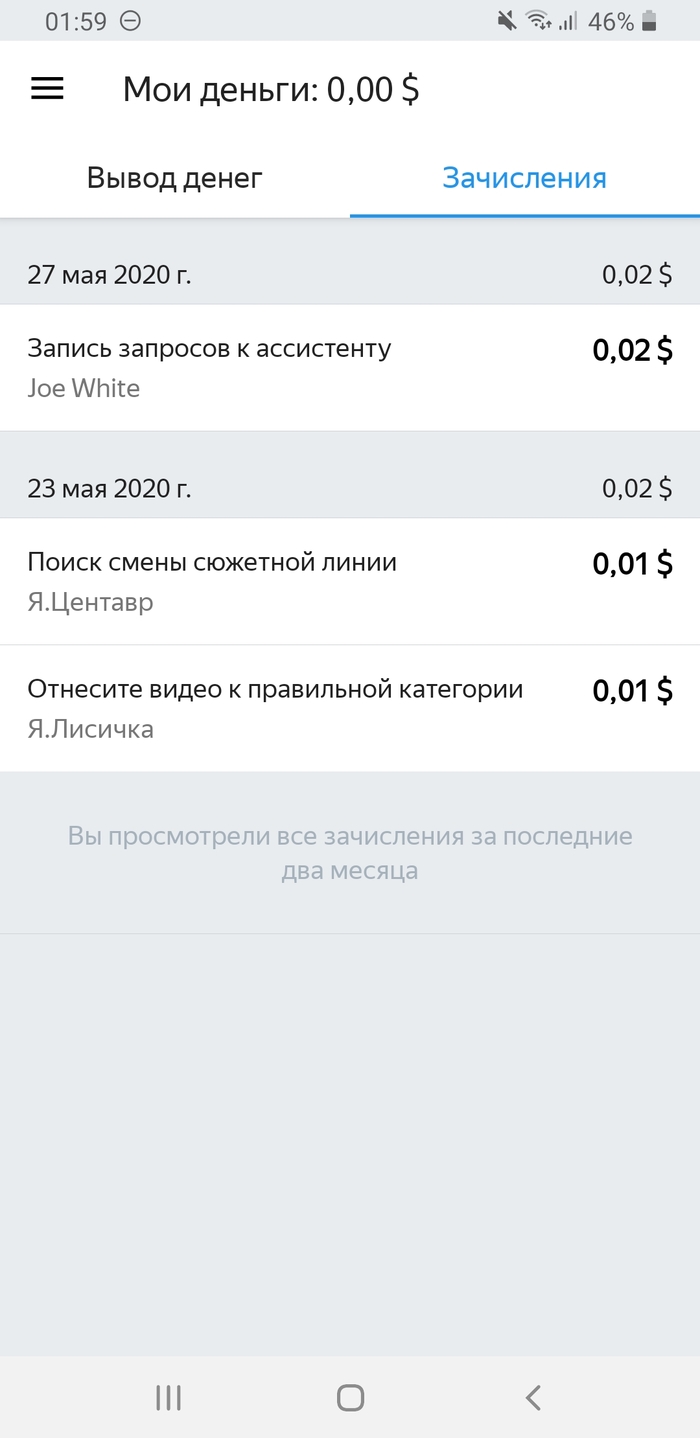Tap the 23 мая 2020 date header
Viewport: 700px width, 1438px height.
coord(109,489)
